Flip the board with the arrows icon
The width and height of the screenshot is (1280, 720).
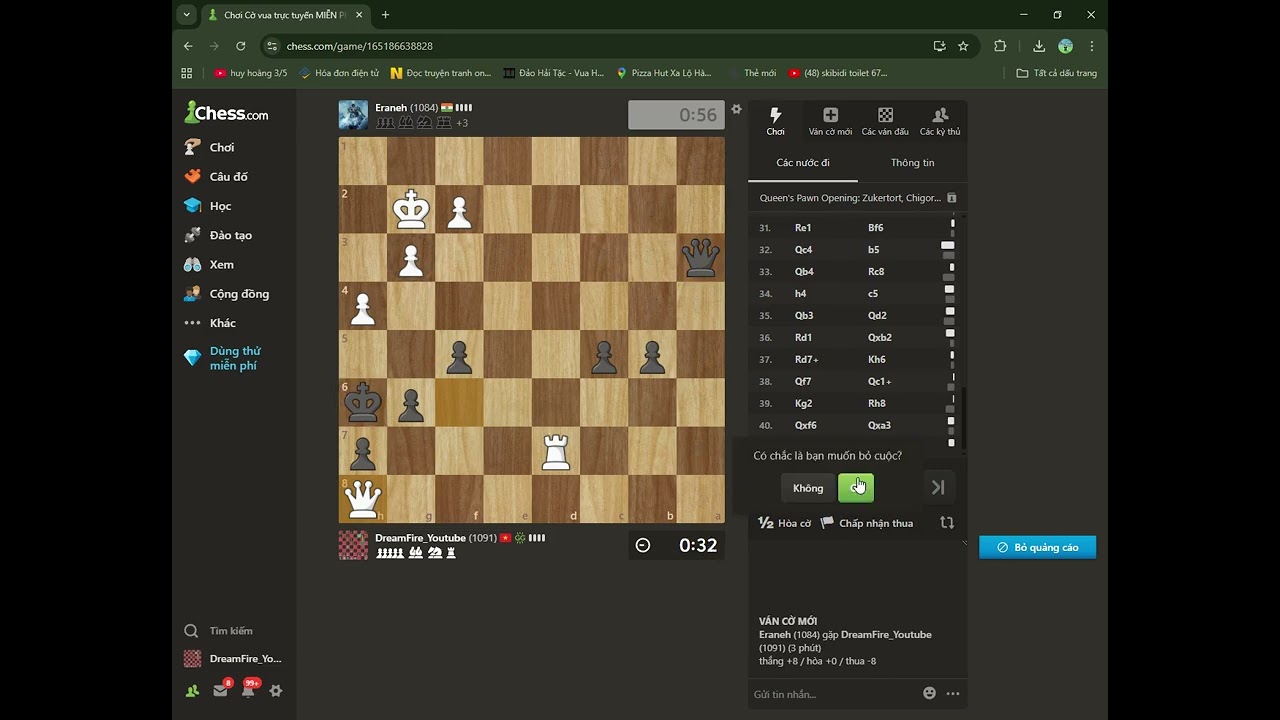[947, 523]
